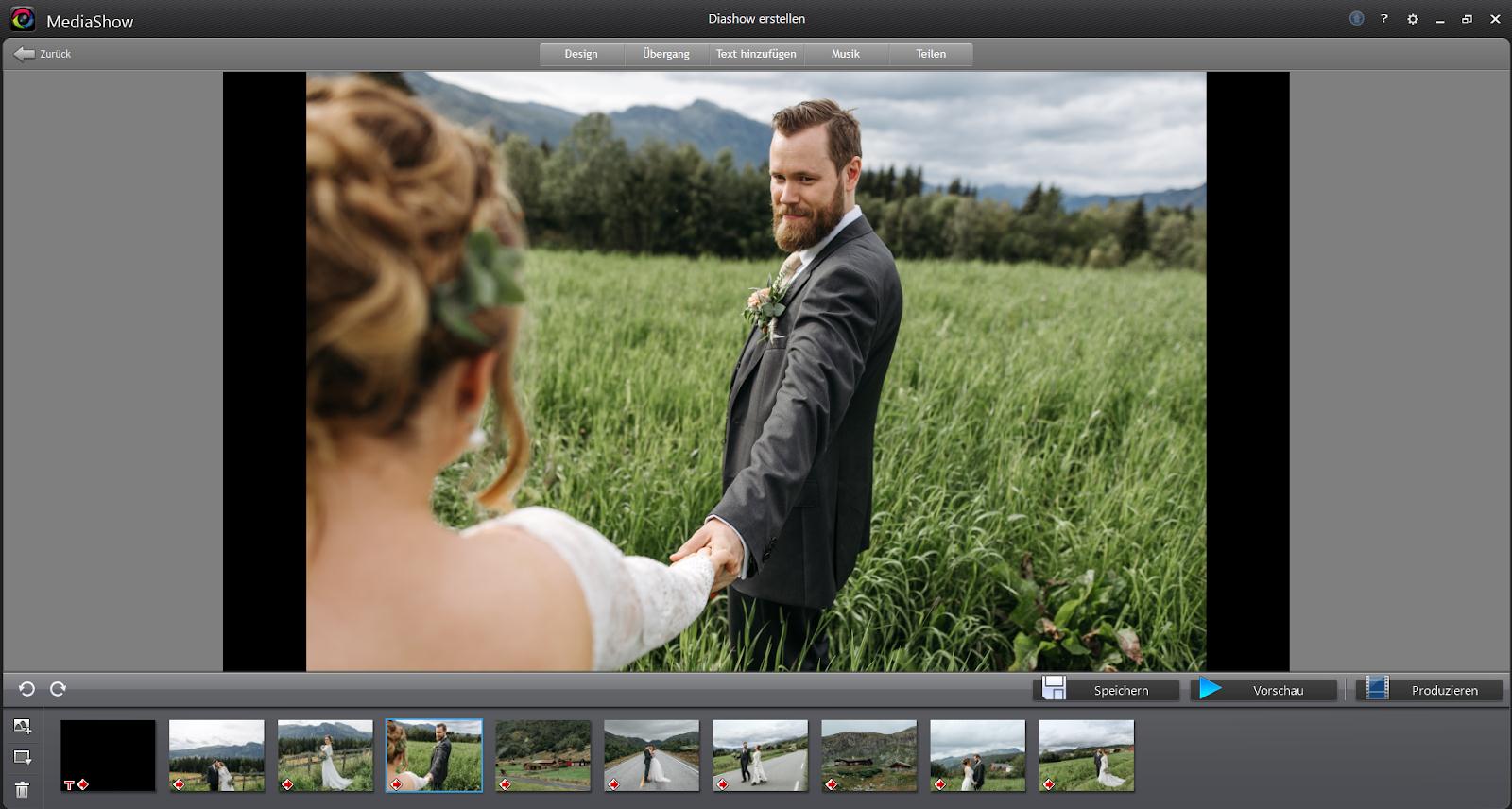Click the MediaShow logo icon

[23, 20]
